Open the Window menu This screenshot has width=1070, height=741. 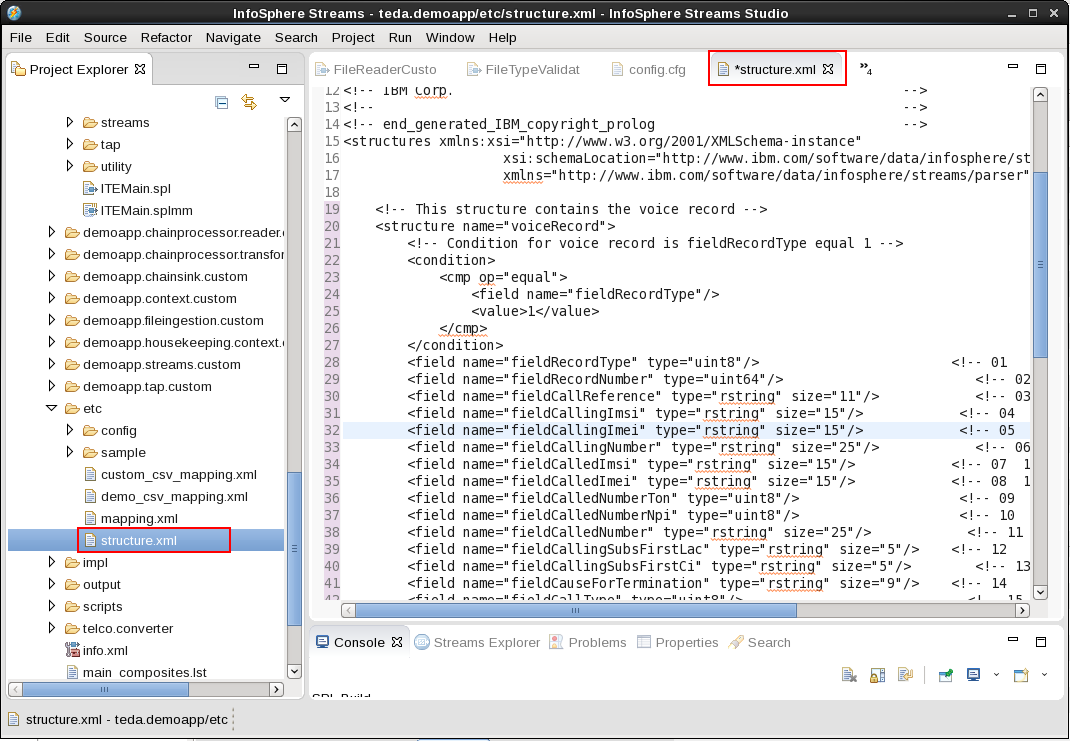(x=450, y=38)
